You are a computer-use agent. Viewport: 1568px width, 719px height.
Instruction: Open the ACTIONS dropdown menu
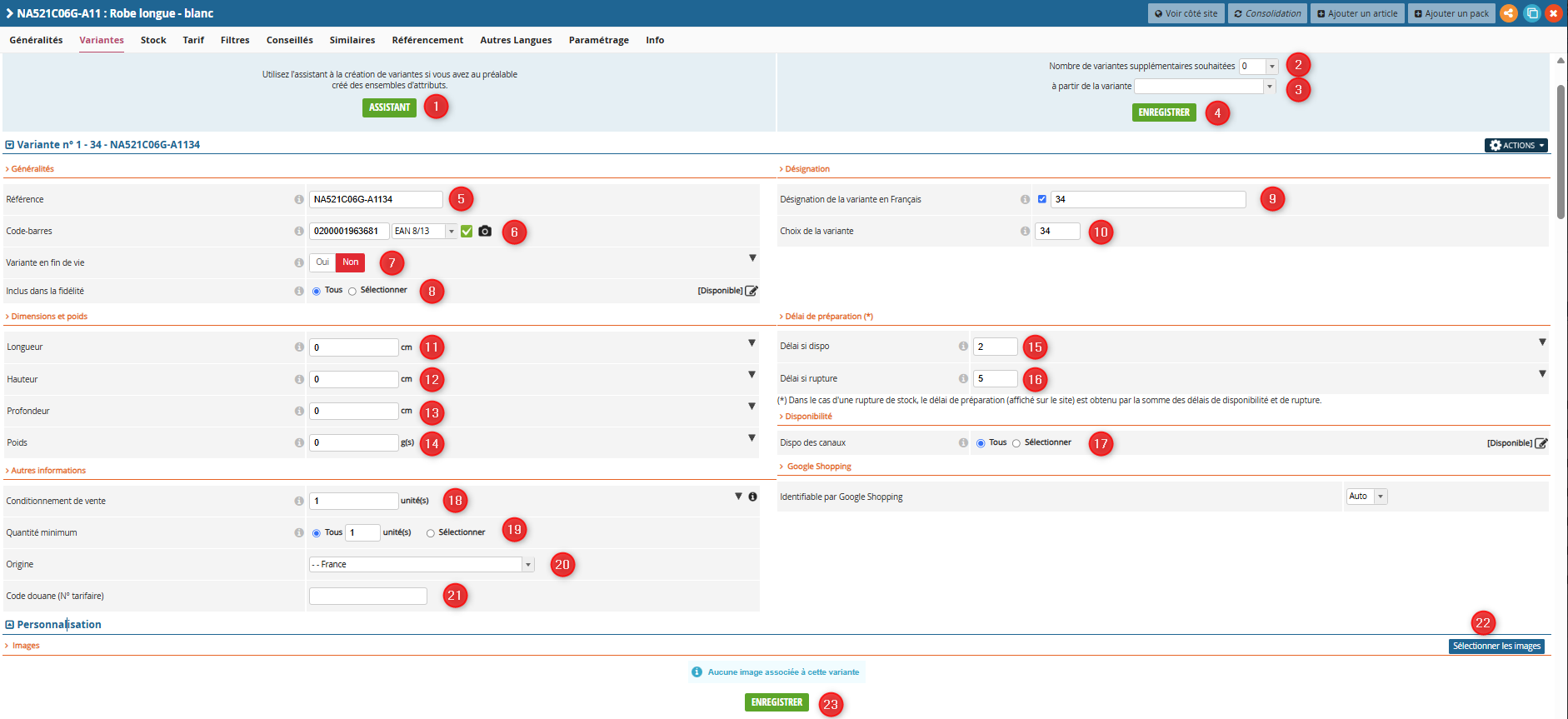tap(1516, 145)
